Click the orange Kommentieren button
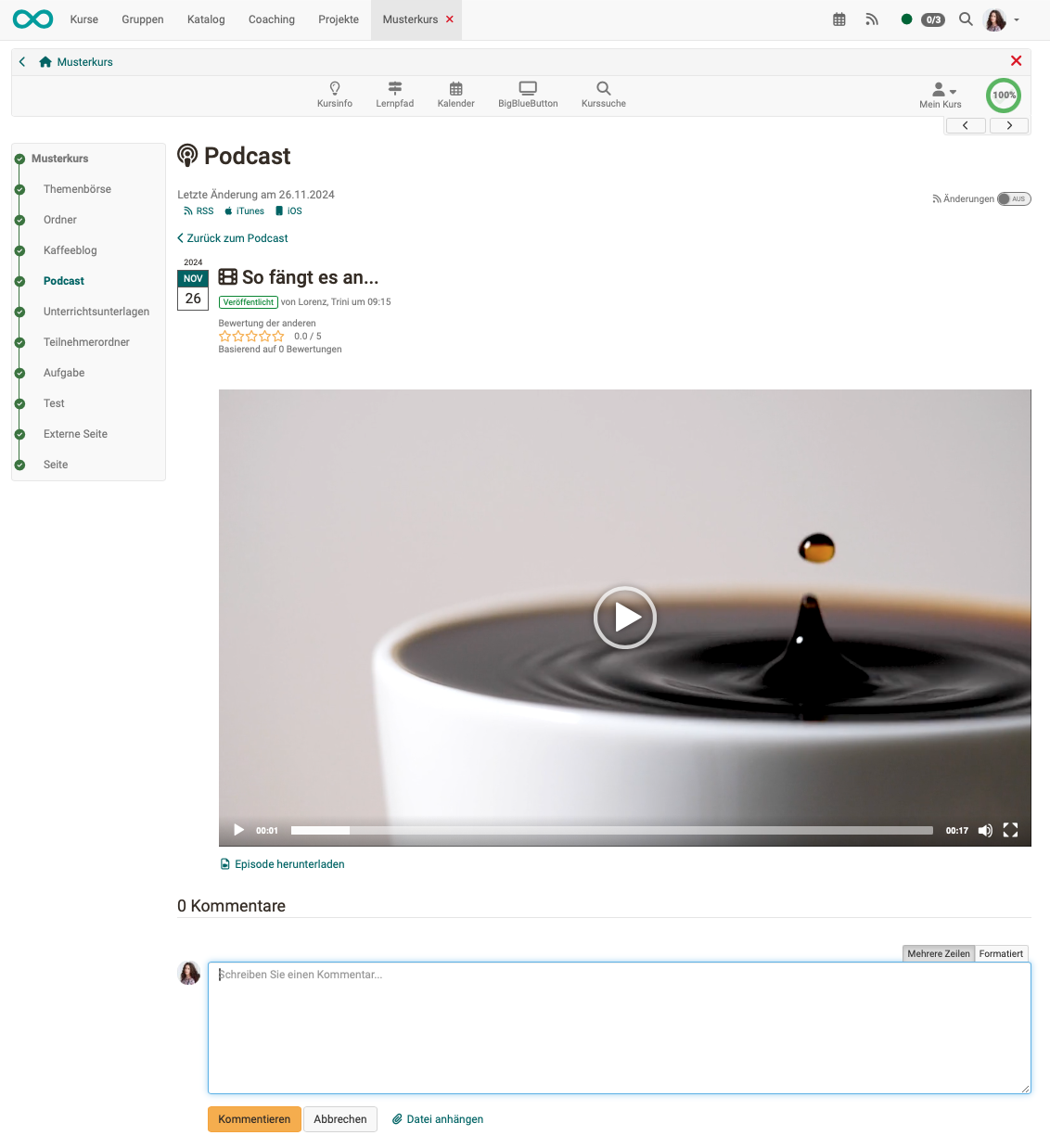Screen dimensions: 1050x1148 (x=254, y=1119)
